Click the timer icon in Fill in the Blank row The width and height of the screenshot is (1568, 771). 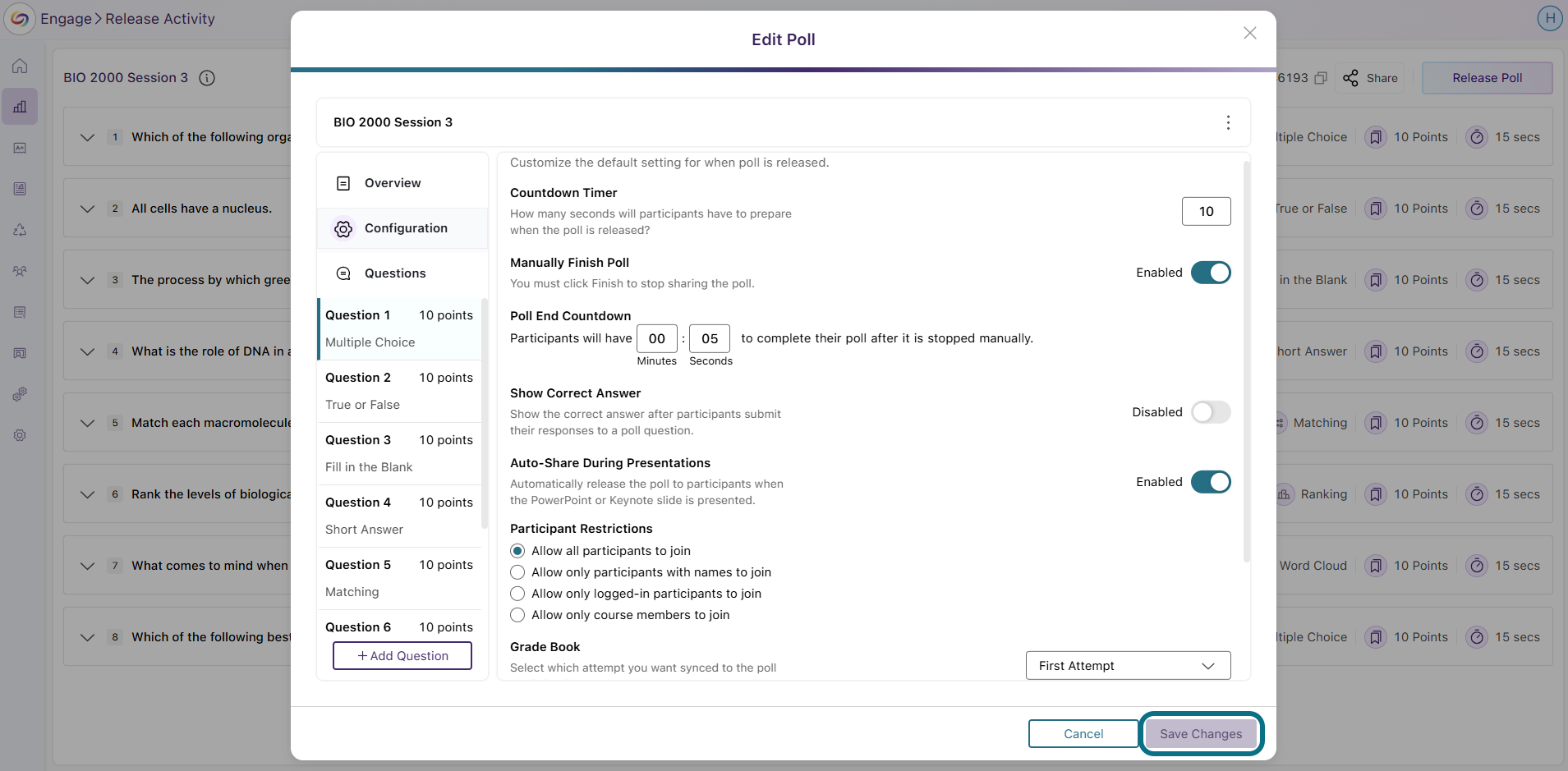pos(1477,280)
